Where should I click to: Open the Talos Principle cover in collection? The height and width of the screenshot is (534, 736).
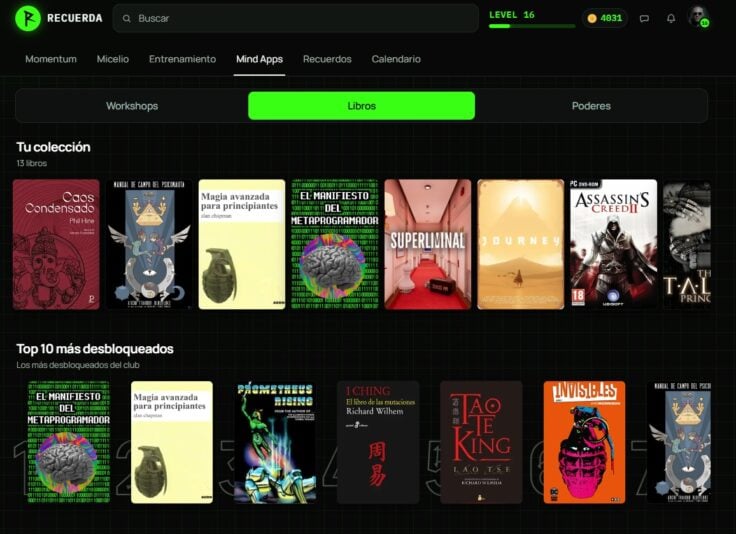click(x=687, y=244)
